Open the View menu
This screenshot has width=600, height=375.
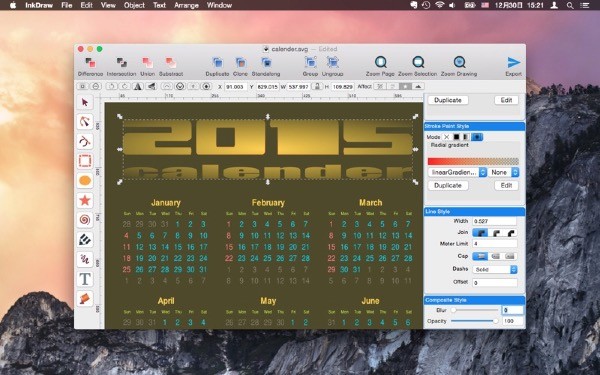pyautogui.click(x=108, y=5)
